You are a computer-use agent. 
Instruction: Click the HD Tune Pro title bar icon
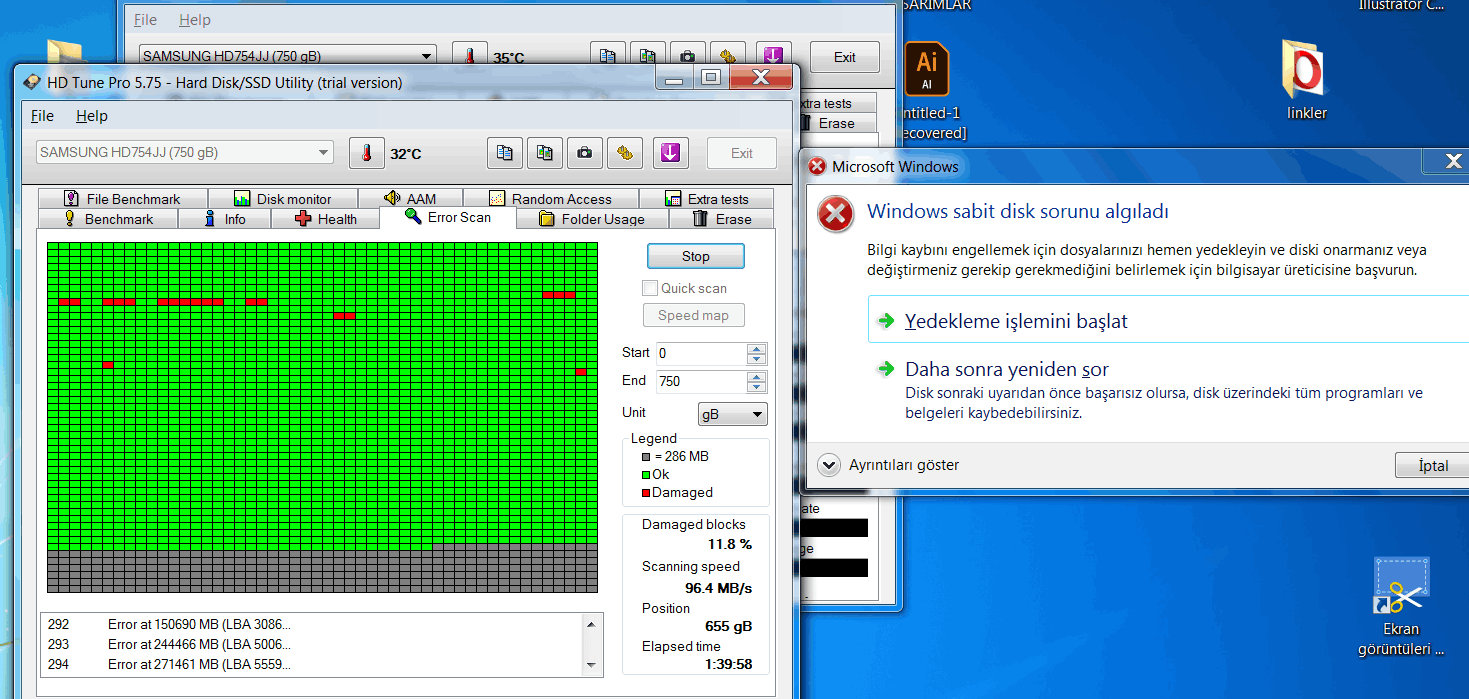pos(33,83)
